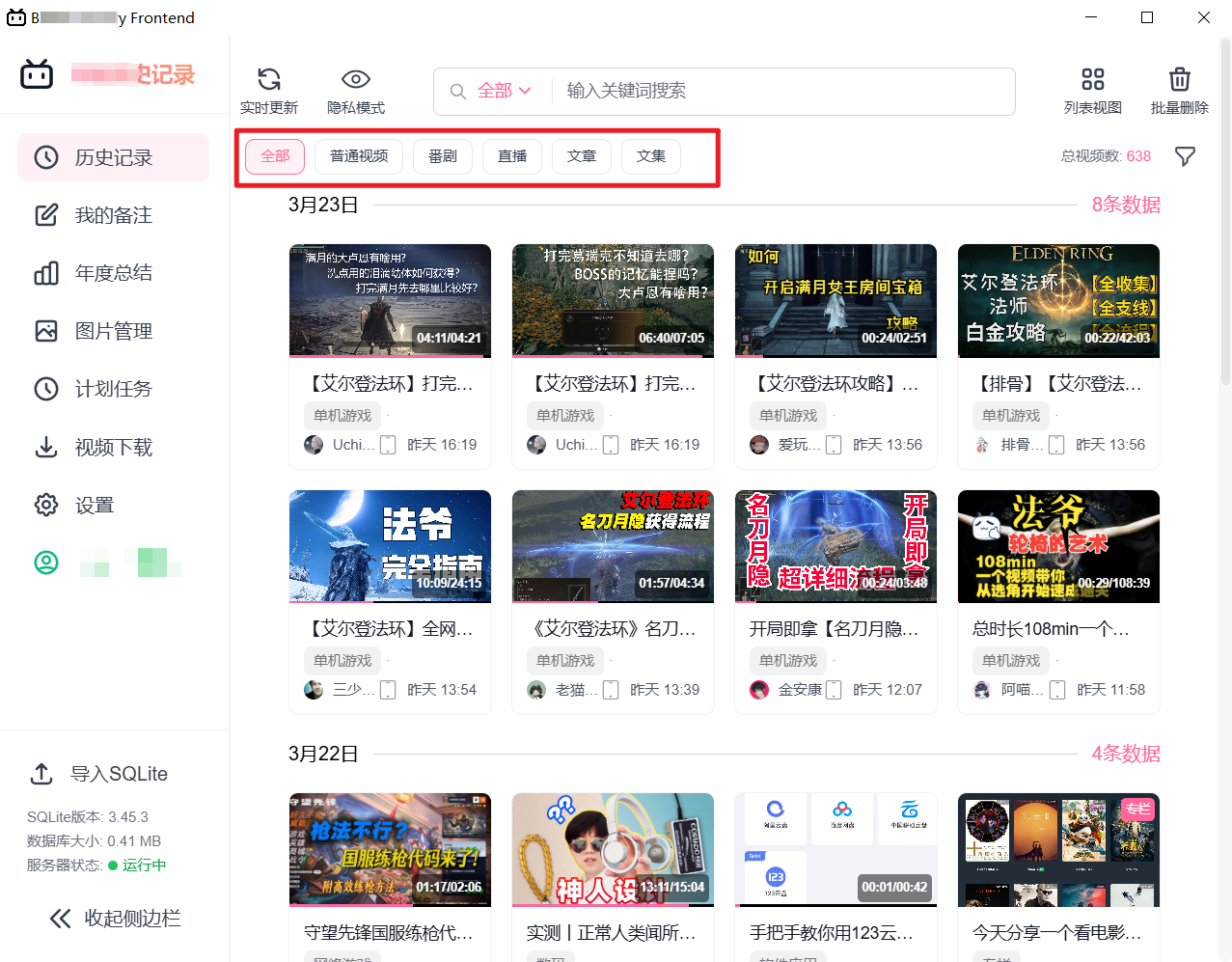Select the 普通视频 category tab
Image resolution: width=1232 pixels, height=962 pixels.
[359, 156]
